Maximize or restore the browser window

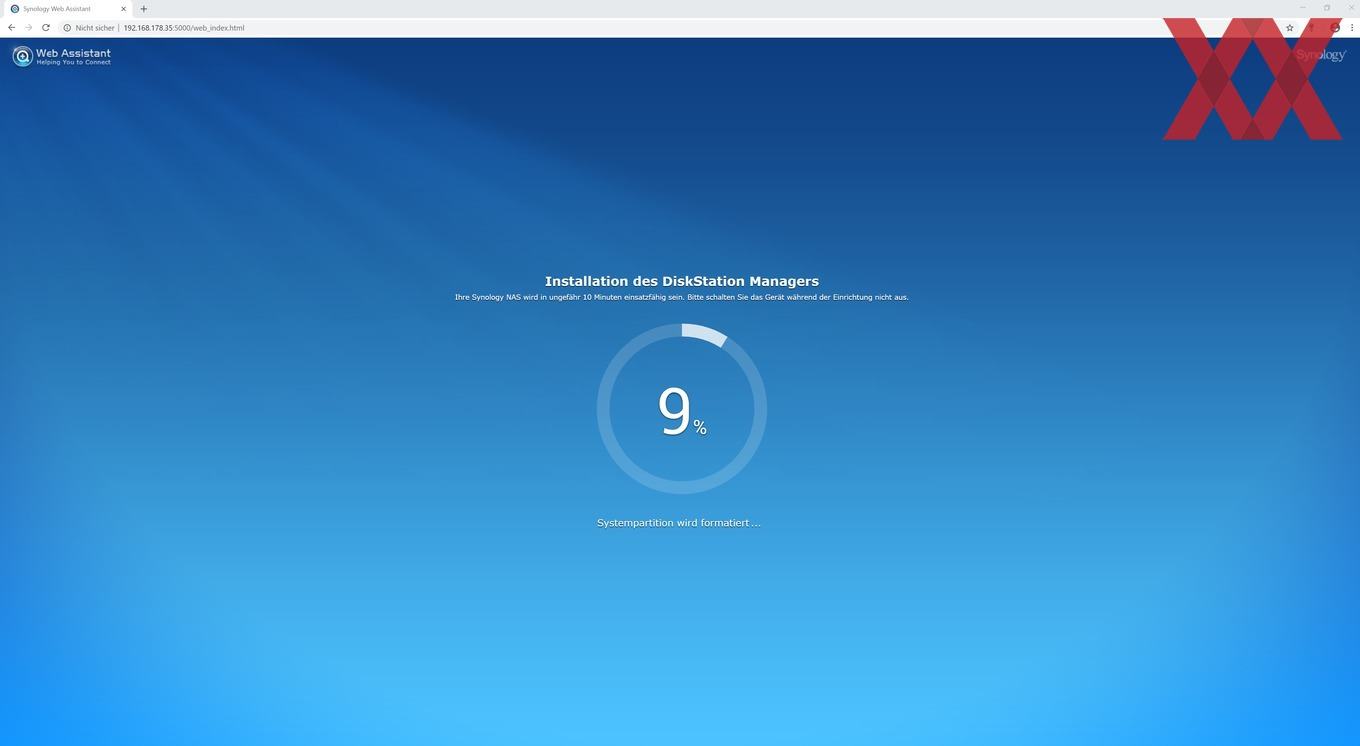(1327, 8)
